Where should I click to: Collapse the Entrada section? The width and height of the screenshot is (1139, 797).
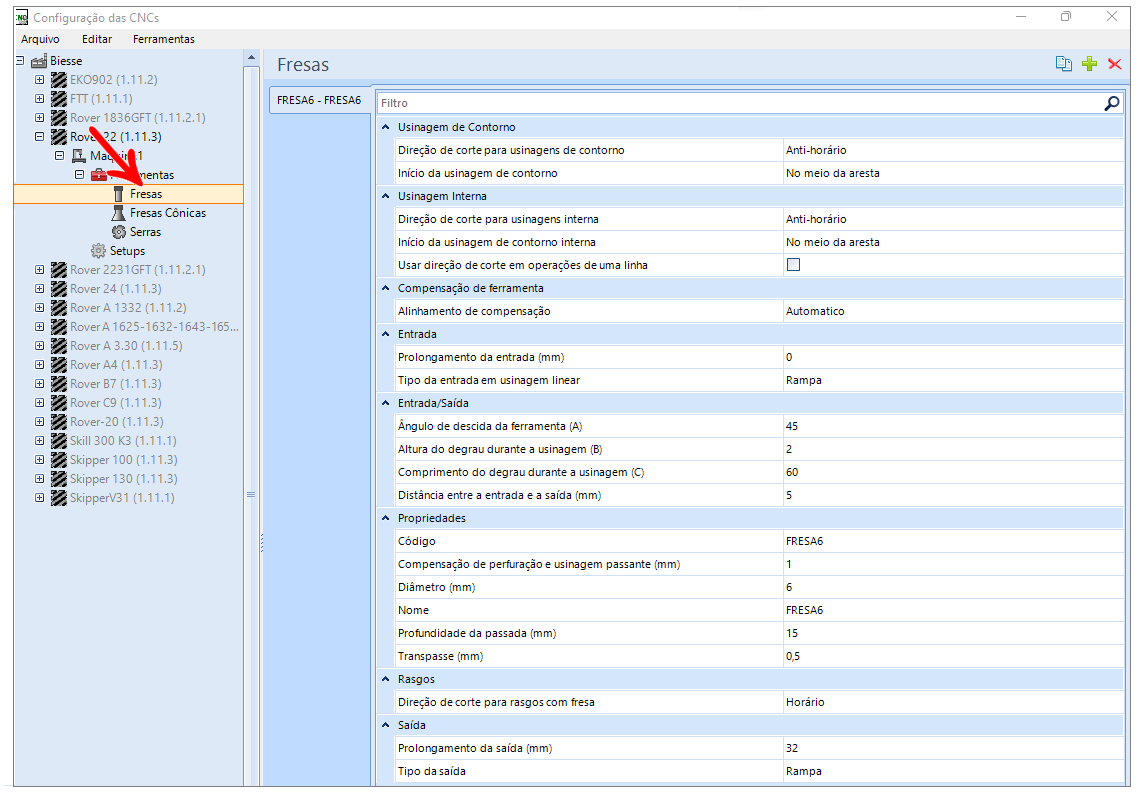coord(386,334)
